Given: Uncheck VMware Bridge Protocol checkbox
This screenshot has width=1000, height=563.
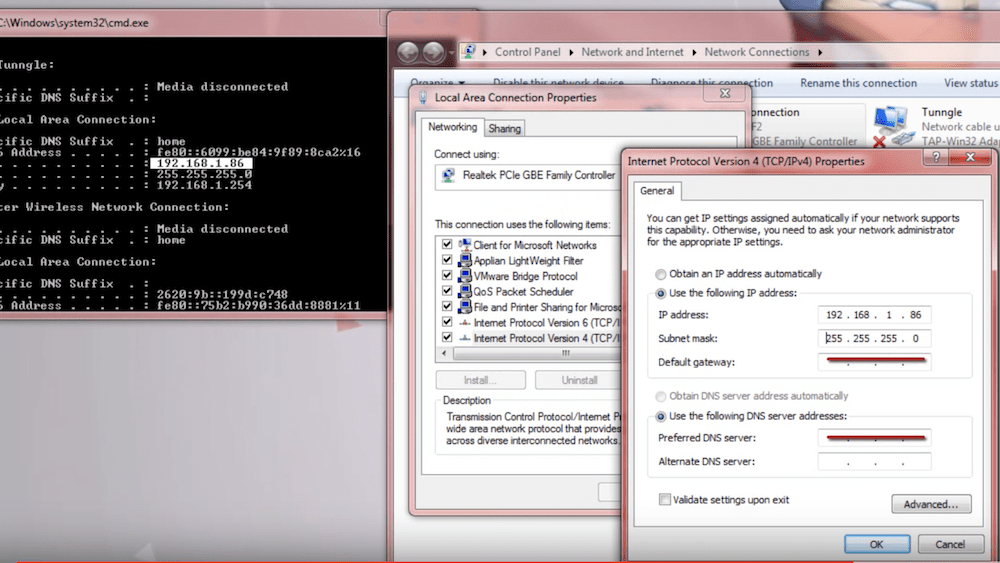Looking at the screenshot, I should coord(447,276).
